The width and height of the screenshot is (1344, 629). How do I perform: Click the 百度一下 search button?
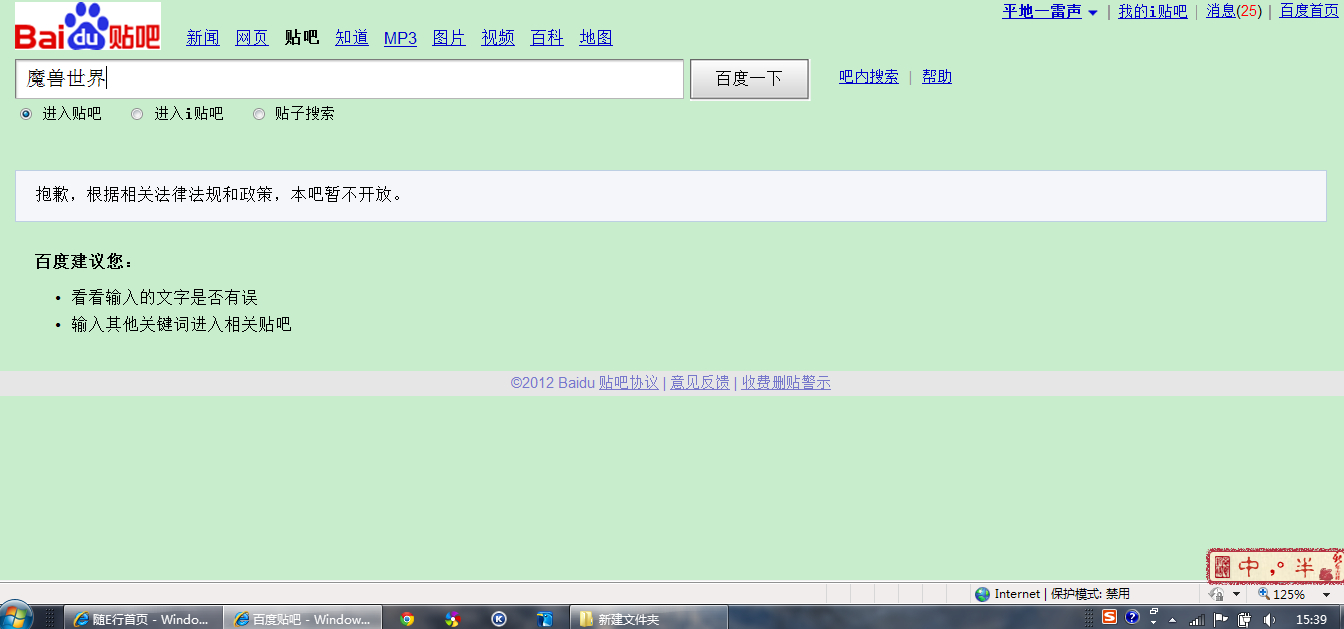(x=749, y=79)
